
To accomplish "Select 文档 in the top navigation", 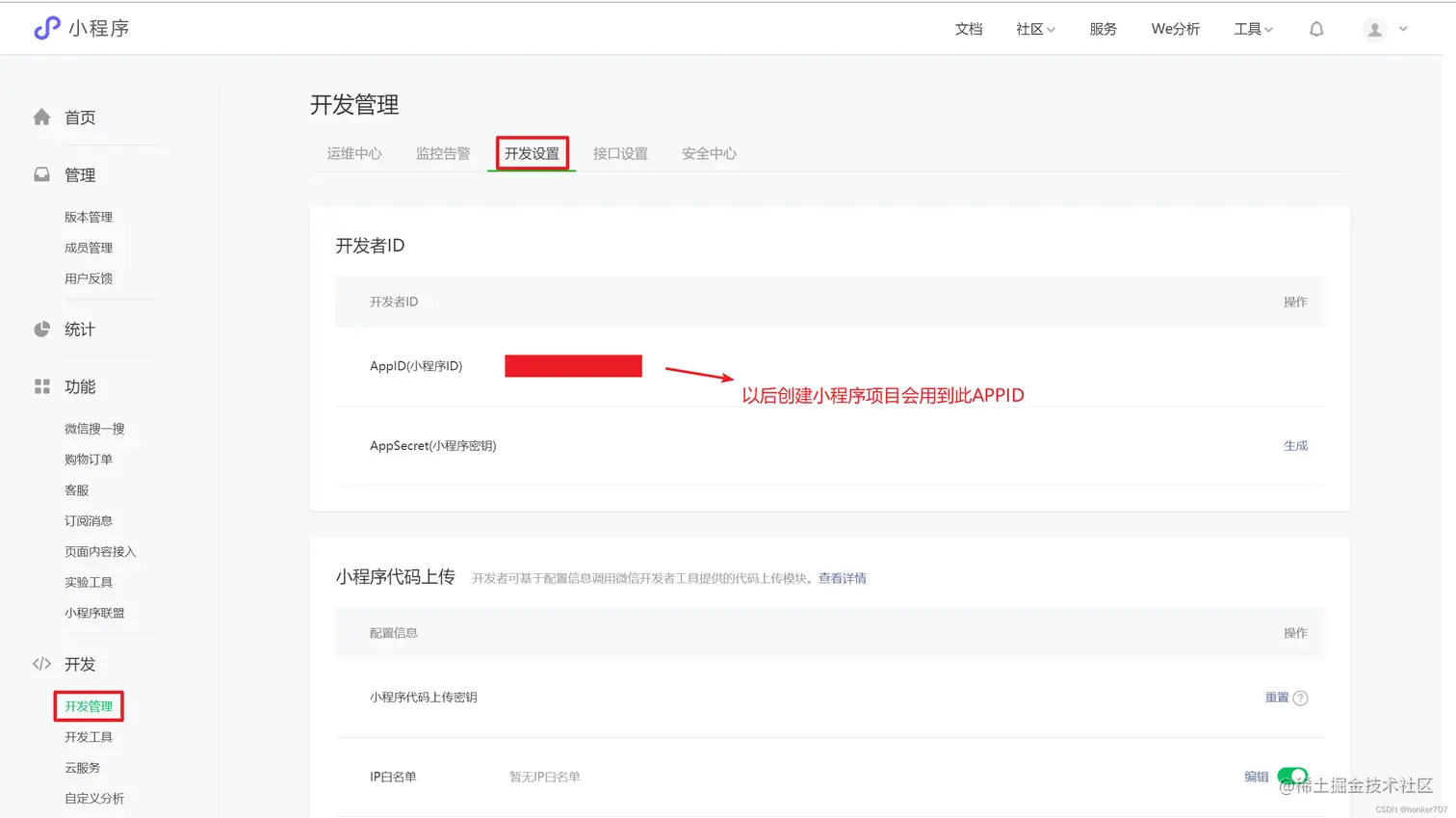I will point(969,29).
